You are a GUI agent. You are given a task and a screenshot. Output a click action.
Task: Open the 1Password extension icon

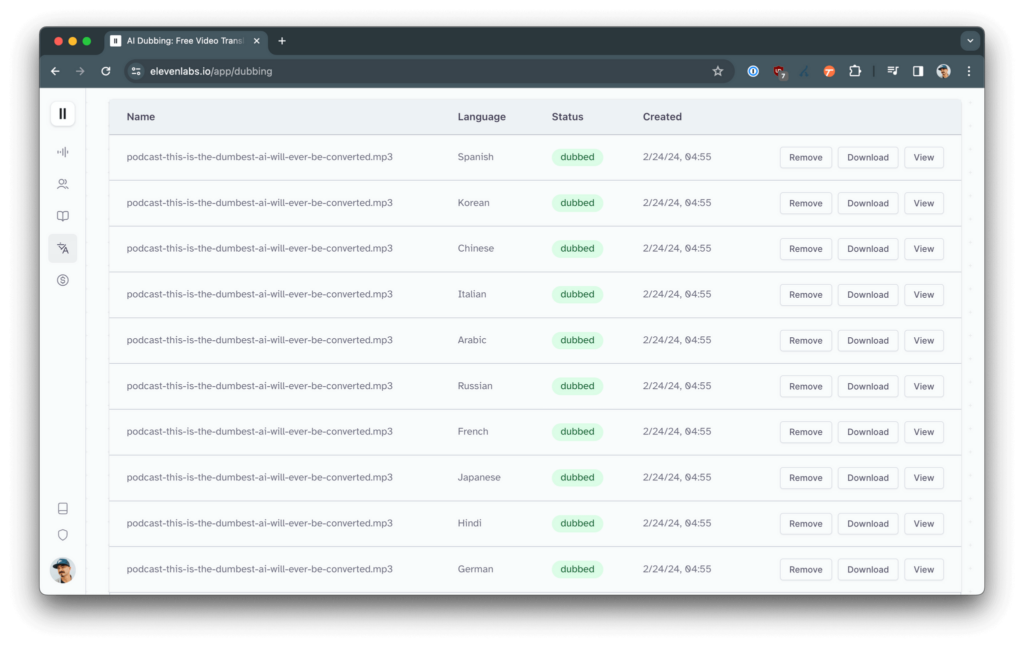tap(753, 71)
